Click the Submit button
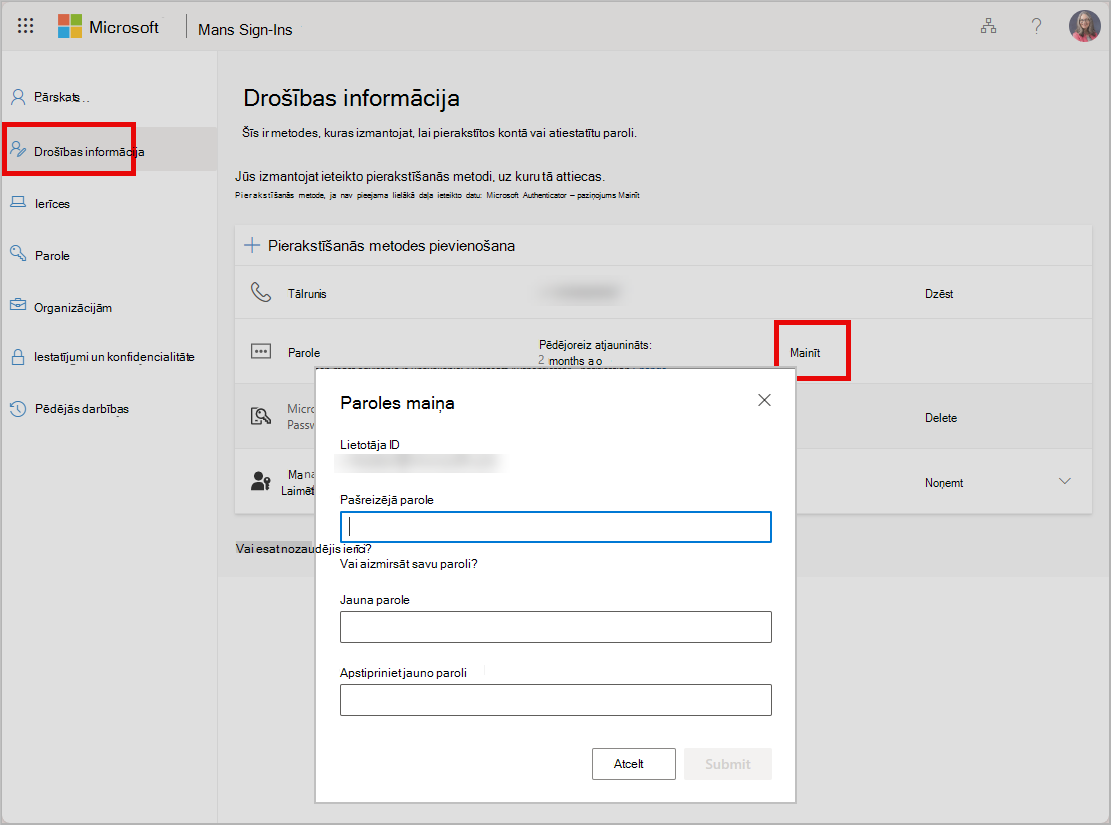 (728, 764)
